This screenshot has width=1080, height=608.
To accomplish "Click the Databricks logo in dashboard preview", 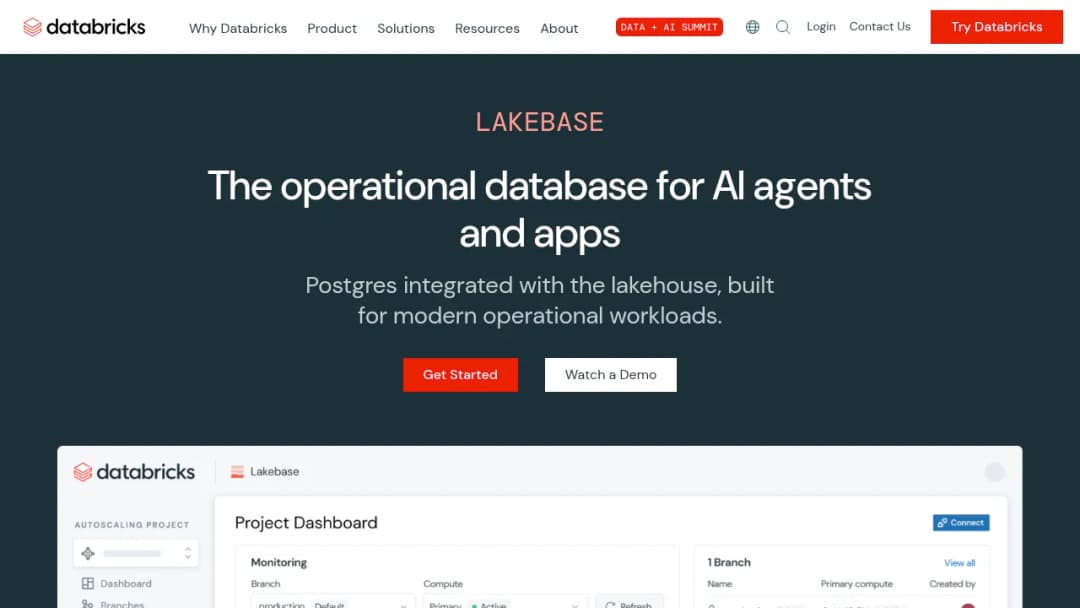I will pos(134,472).
